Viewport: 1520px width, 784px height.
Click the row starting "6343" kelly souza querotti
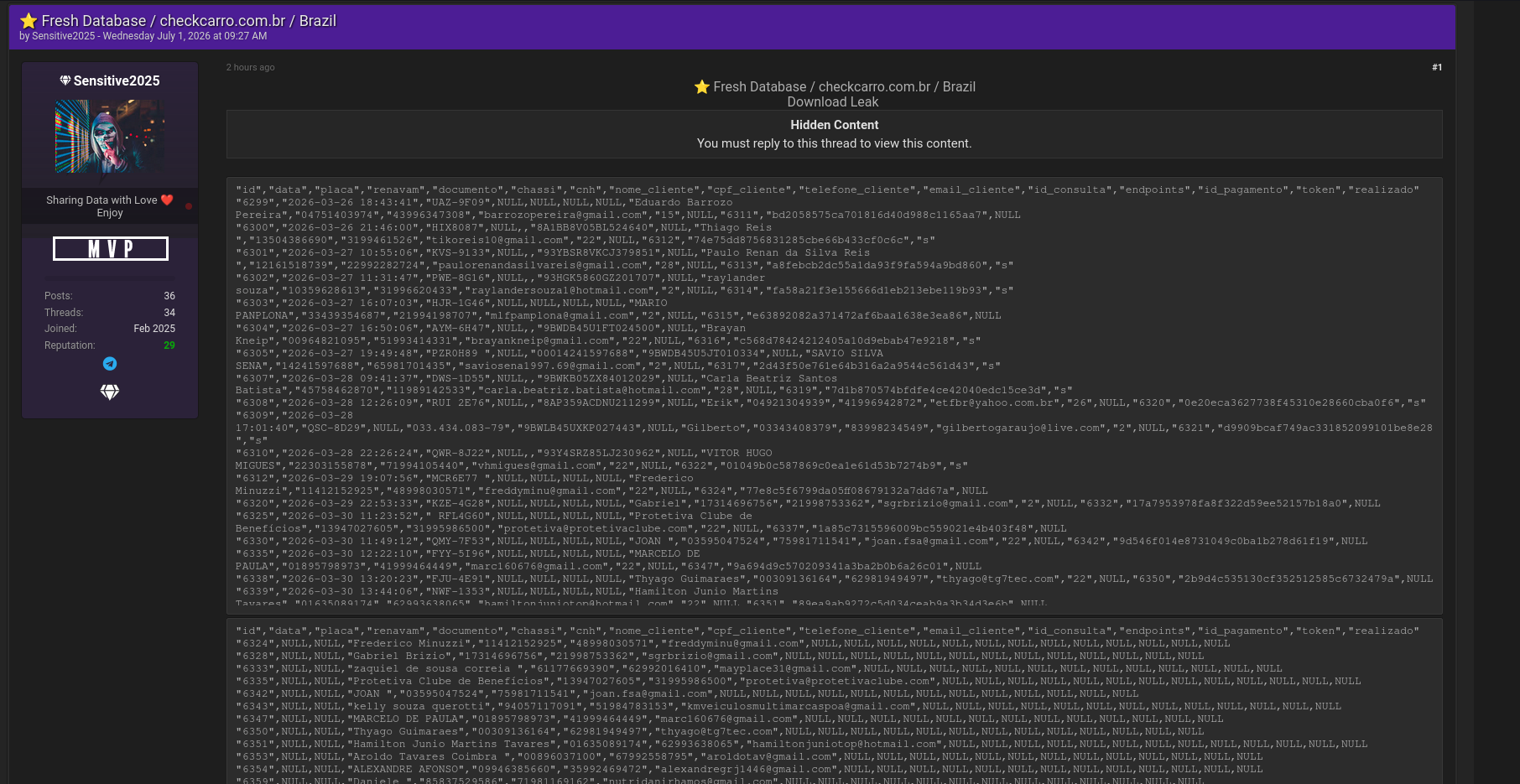coord(789,707)
